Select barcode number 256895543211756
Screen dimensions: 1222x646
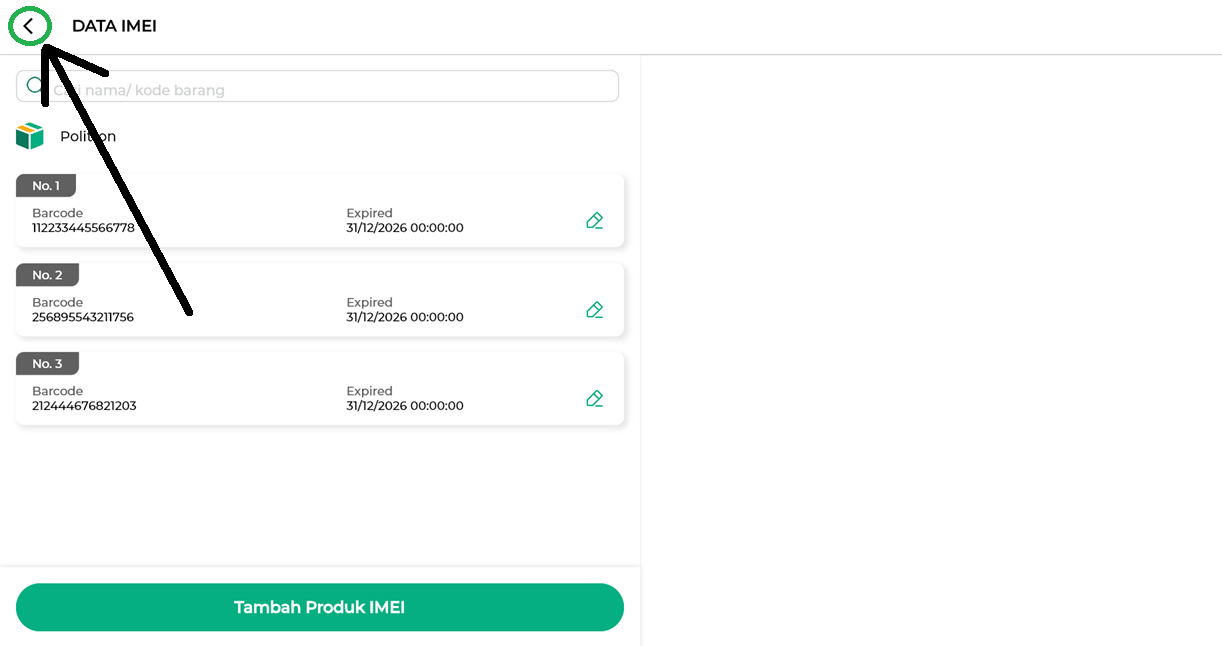83,317
